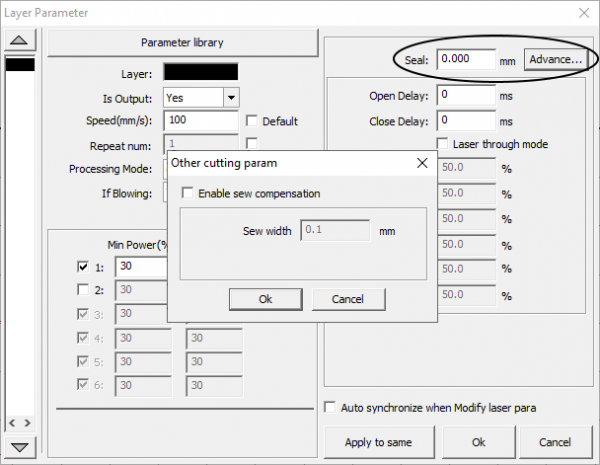600x465 pixels.
Task: Select the black layer in left list
Action: pyautogui.click(x=21, y=65)
